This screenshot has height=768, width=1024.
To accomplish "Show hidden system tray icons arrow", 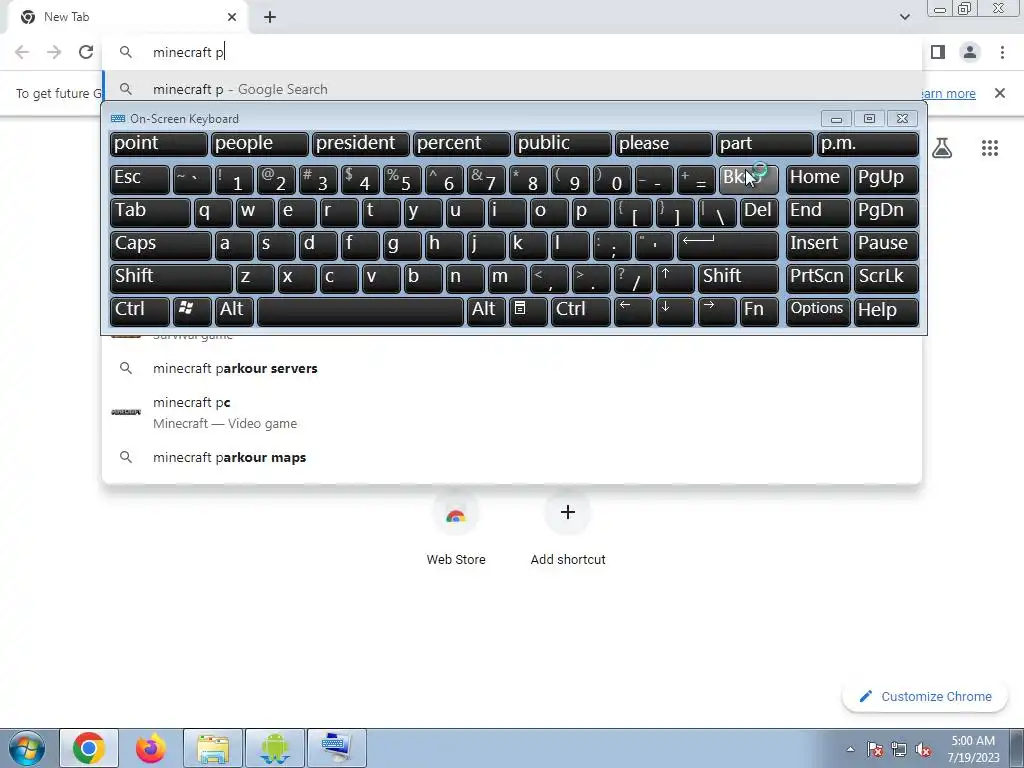I will (850, 750).
